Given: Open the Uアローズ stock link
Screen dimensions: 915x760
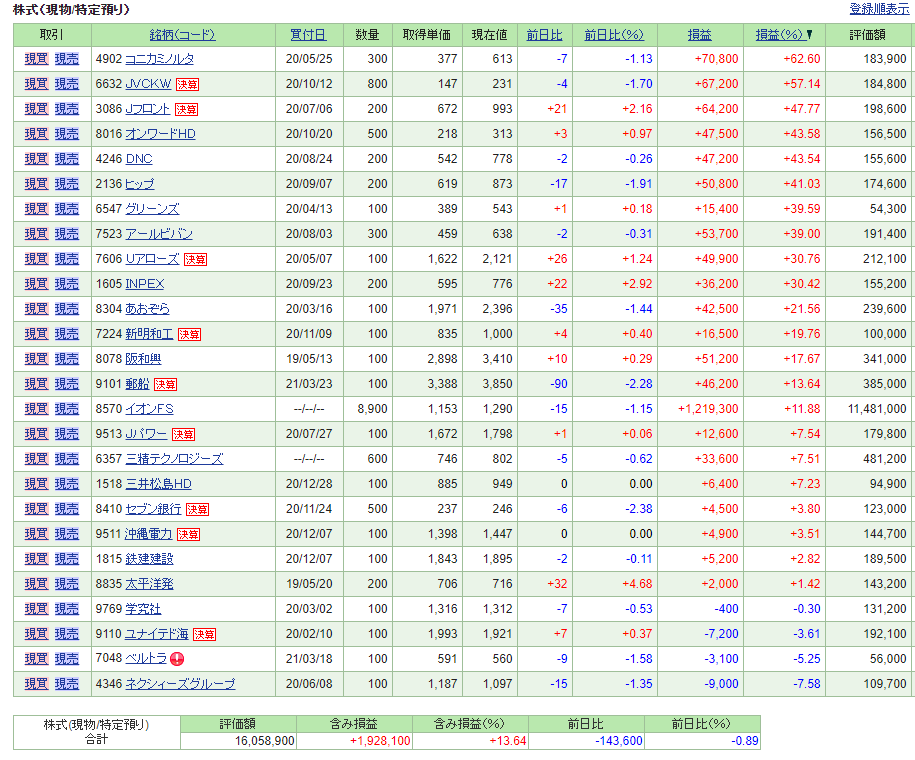Looking at the screenshot, I should (x=152, y=259).
